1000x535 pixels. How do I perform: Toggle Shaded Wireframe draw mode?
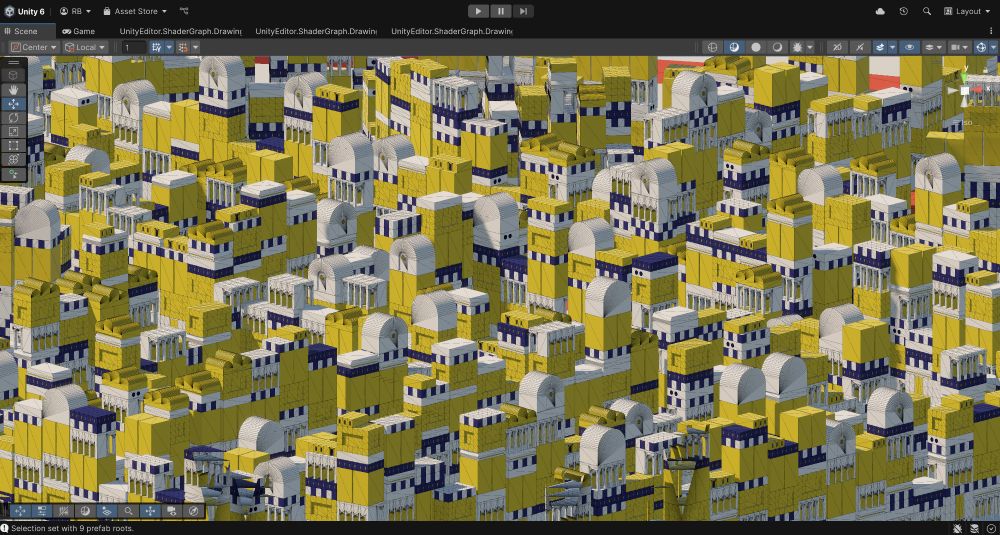click(x=735, y=47)
